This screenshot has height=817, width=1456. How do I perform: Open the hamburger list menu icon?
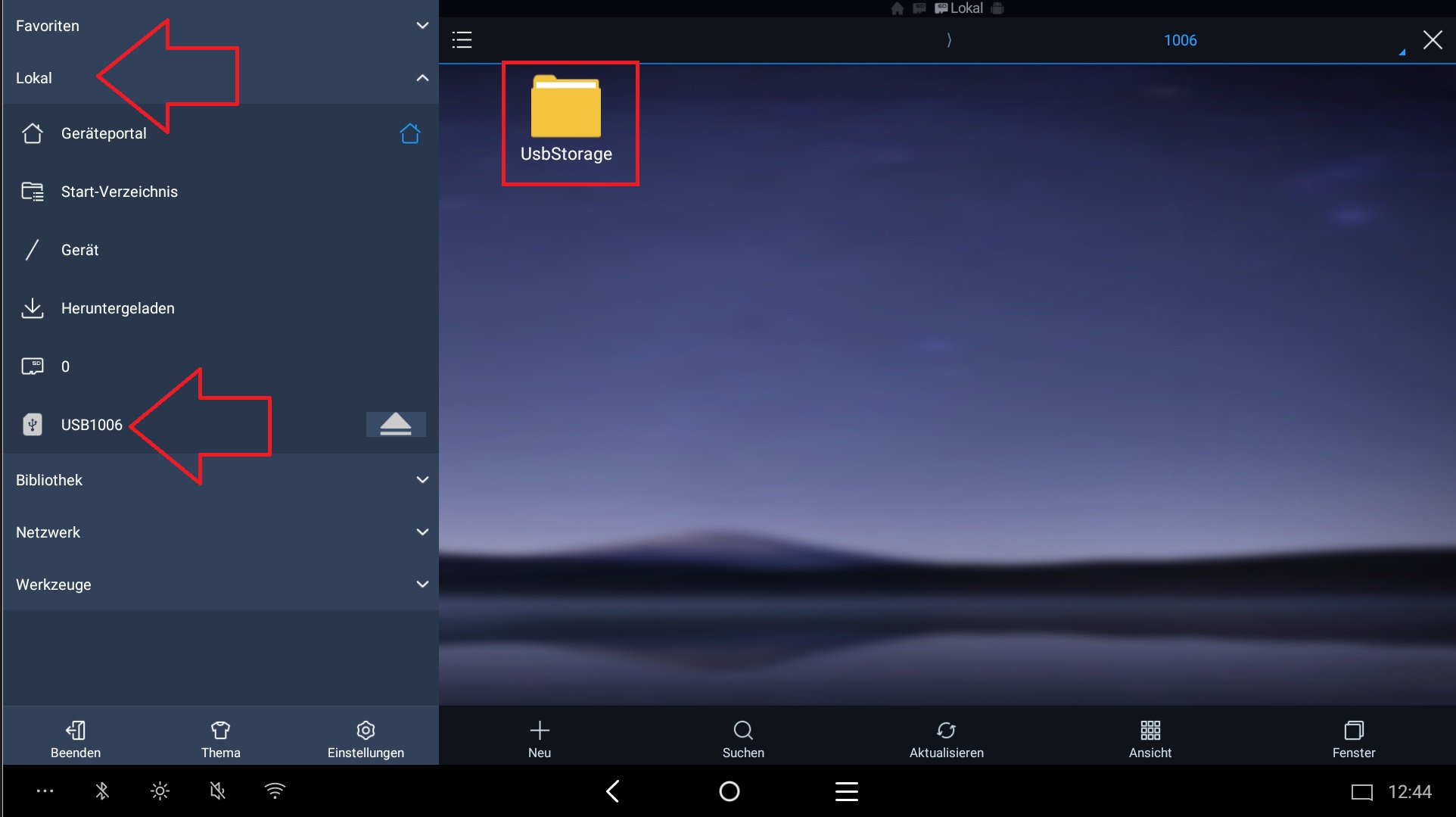pyautogui.click(x=462, y=40)
